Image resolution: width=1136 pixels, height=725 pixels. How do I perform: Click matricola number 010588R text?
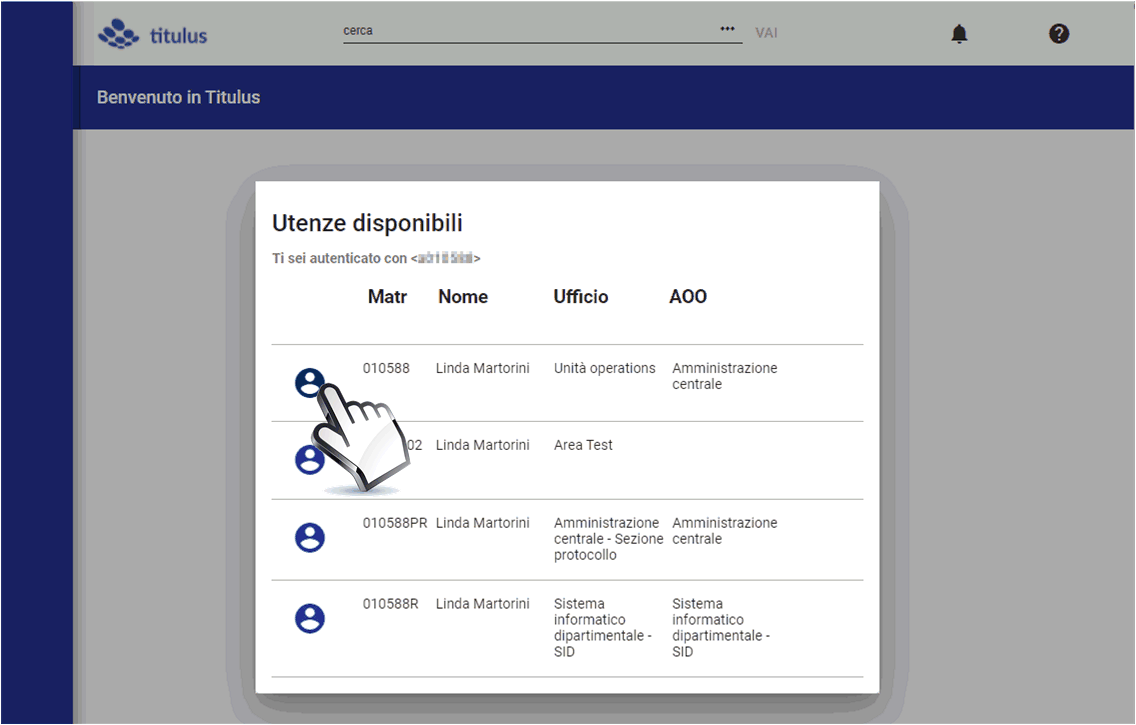[390, 604]
